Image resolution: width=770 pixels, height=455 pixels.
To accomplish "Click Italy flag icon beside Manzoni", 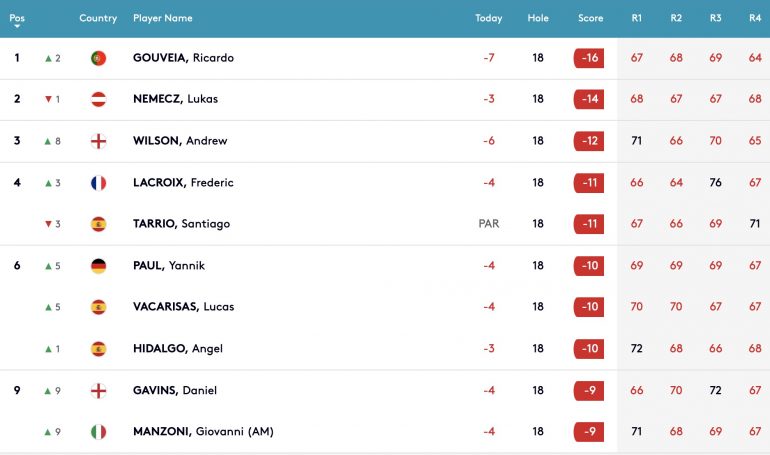I will 98,432.
